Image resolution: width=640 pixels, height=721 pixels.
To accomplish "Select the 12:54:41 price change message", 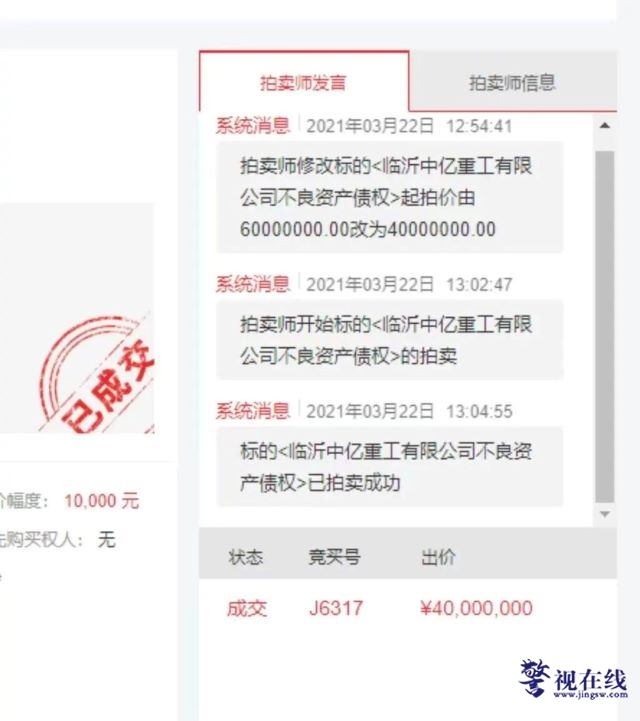I will coord(389,197).
